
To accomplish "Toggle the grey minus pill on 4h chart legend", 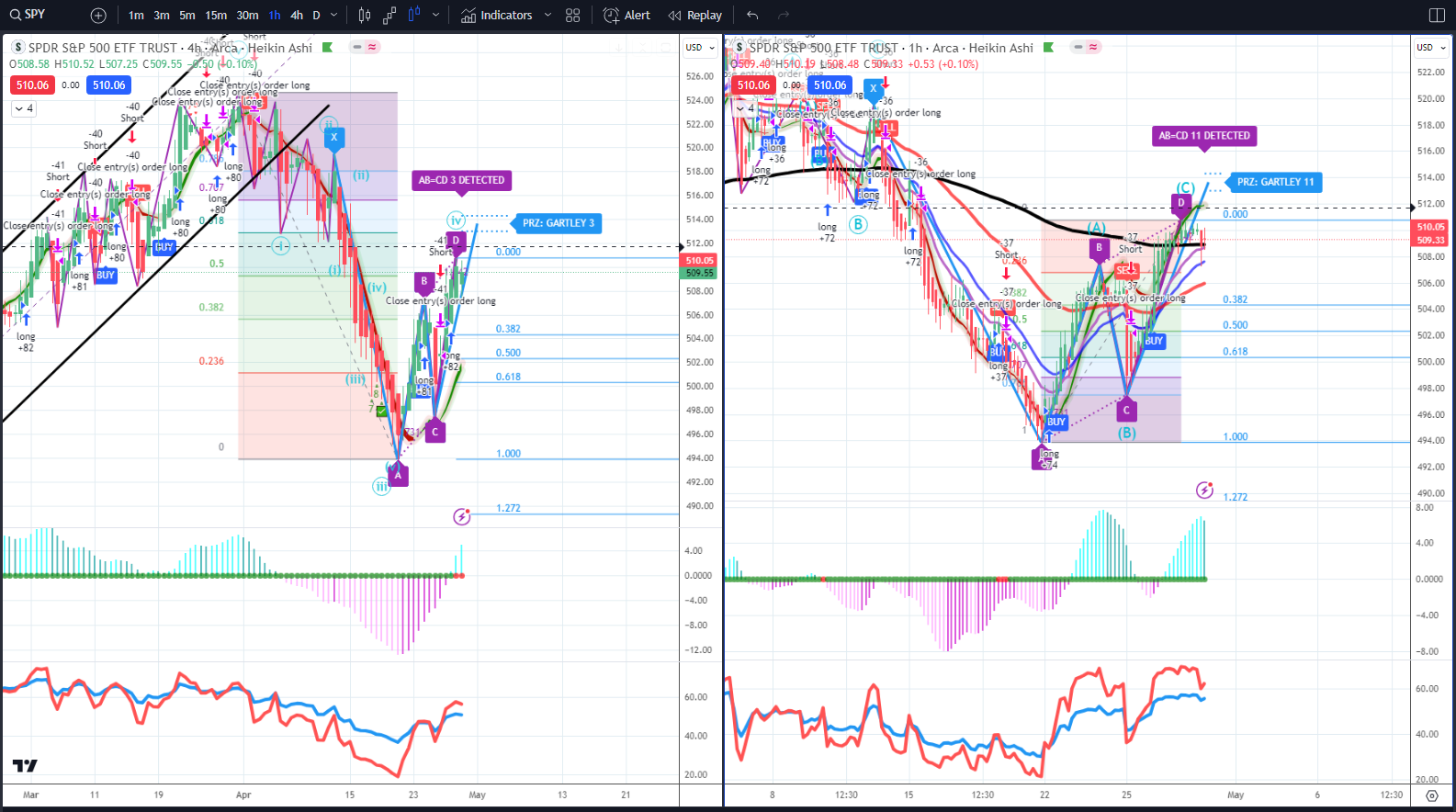I will point(356,47).
